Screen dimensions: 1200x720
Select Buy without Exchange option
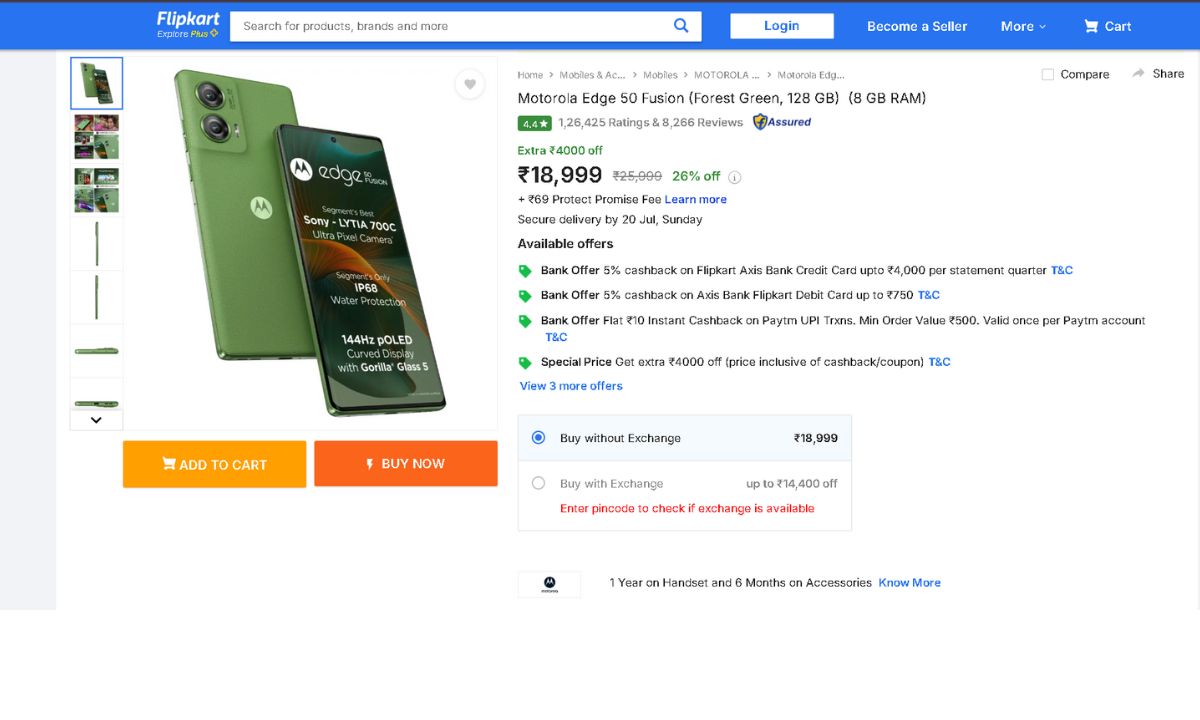[539, 438]
